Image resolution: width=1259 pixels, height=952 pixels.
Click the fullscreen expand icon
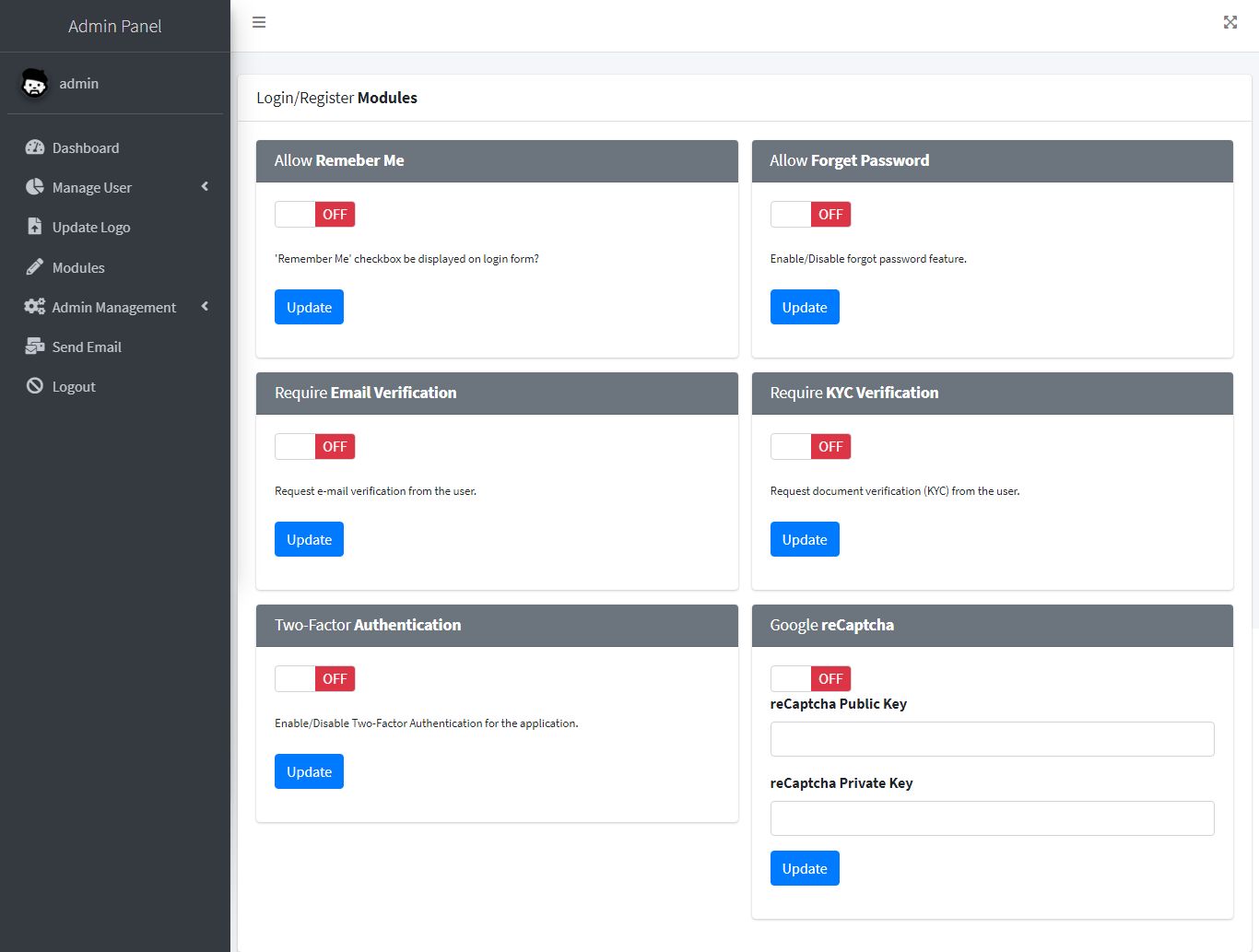pos(1230,22)
